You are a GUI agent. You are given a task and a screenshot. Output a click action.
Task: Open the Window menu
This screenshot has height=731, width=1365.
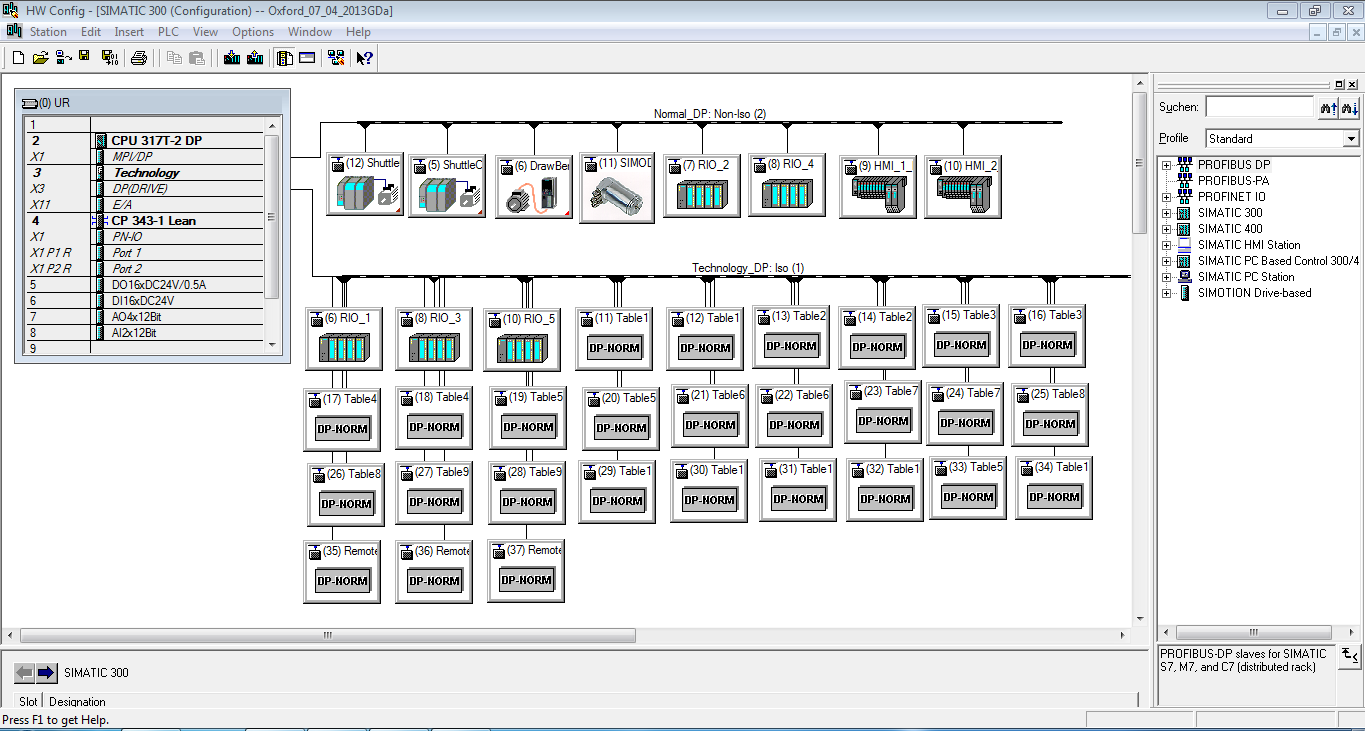(x=310, y=32)
